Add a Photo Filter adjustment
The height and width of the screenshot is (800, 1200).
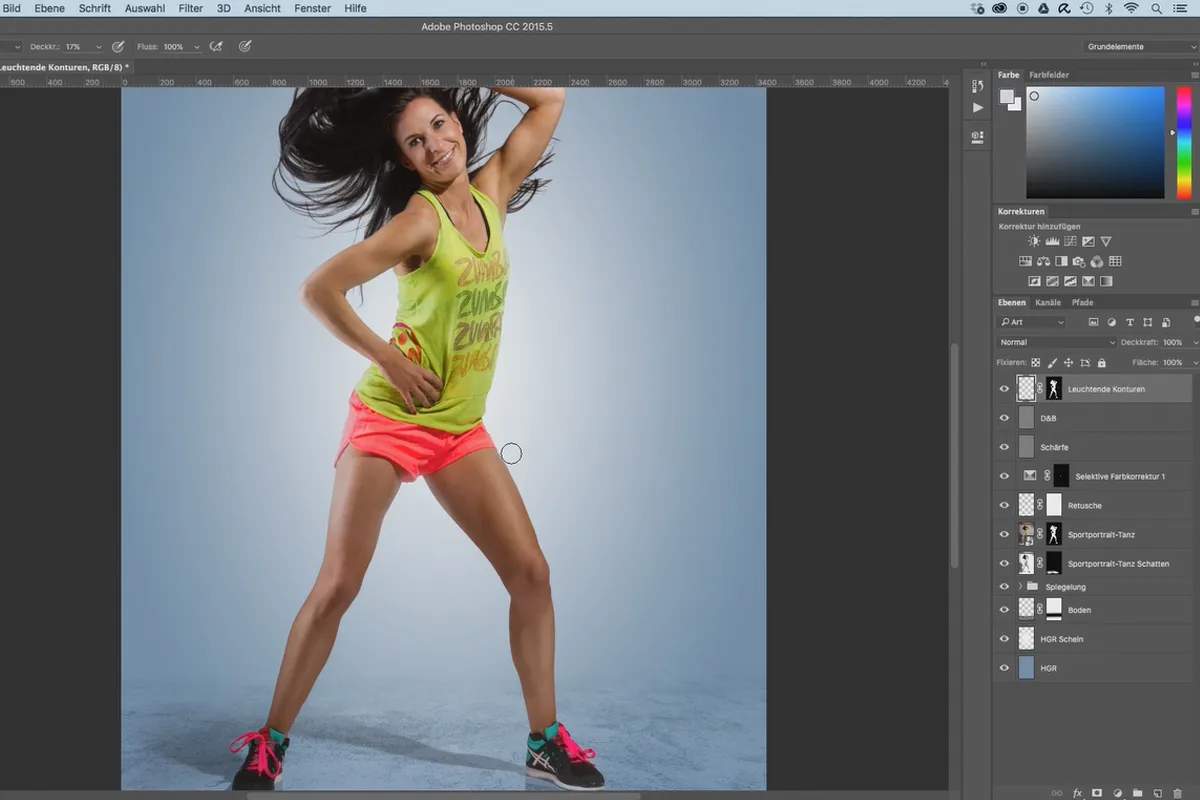pos(1079,261)
